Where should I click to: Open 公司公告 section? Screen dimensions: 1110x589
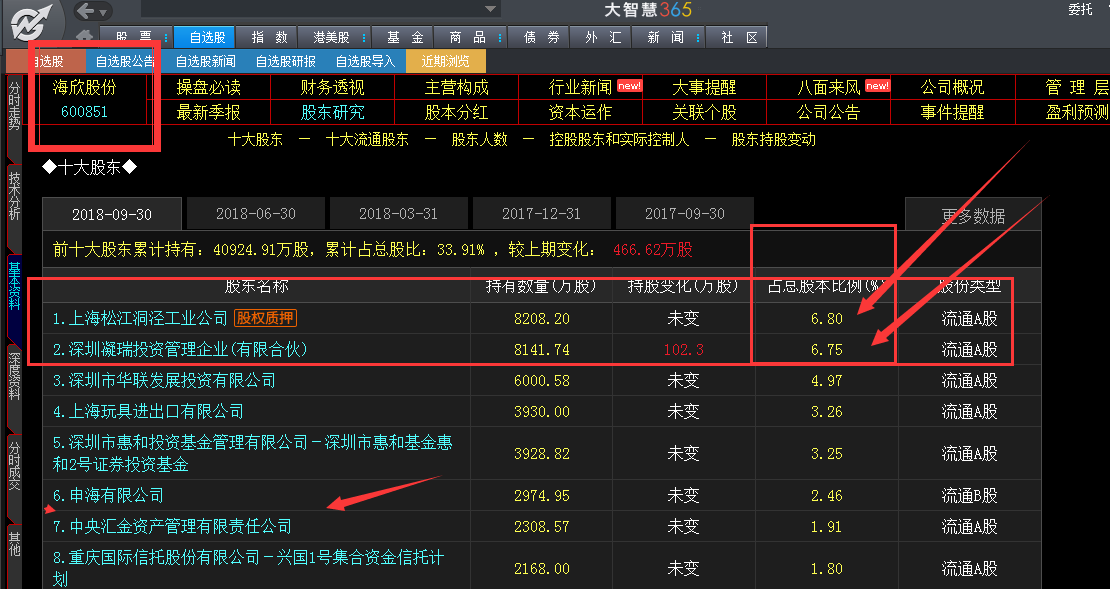[828, 112]
